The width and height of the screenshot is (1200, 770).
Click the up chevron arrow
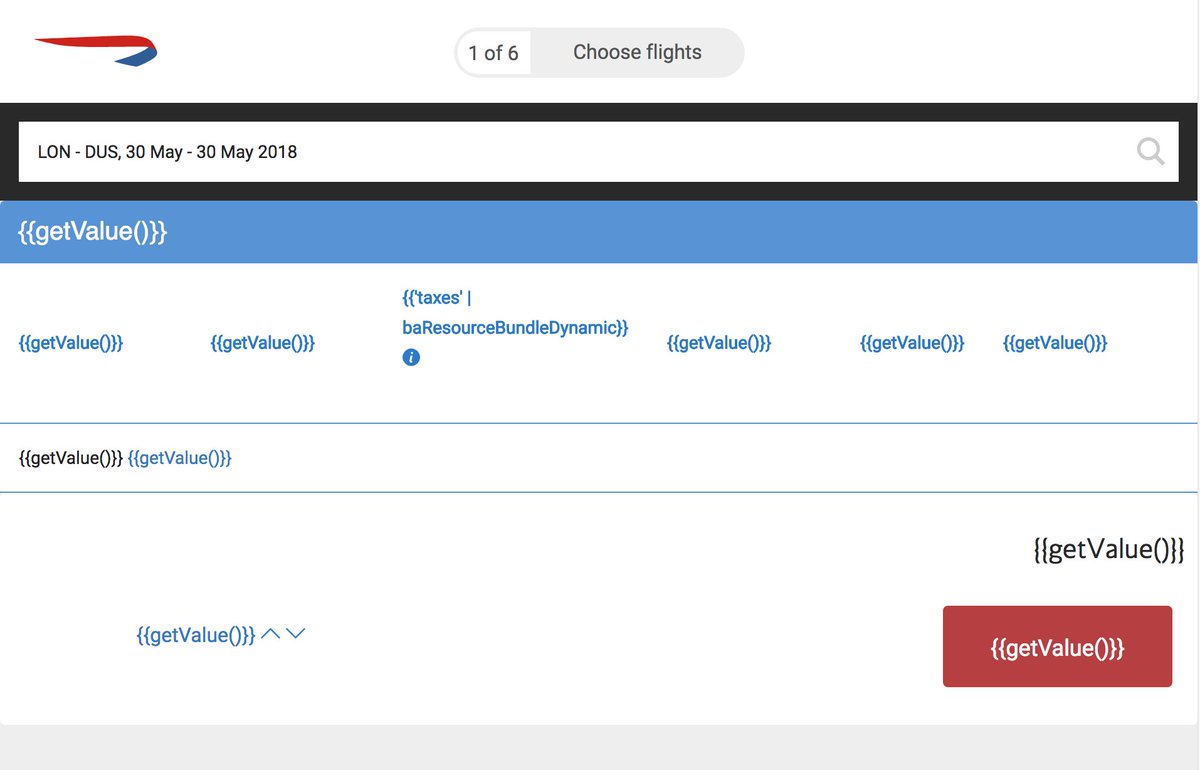[x=270, y=634]
